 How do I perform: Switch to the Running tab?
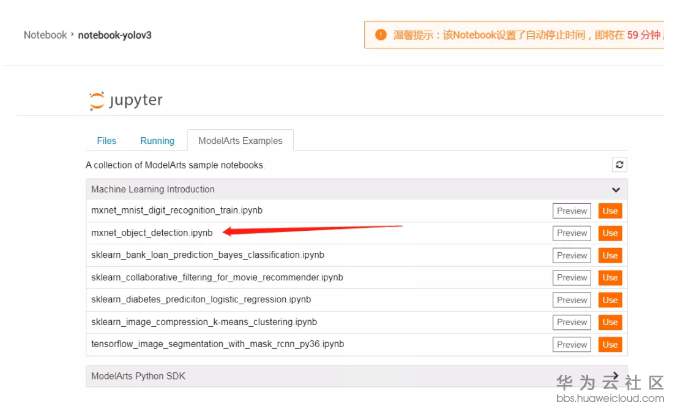(157, 141)
